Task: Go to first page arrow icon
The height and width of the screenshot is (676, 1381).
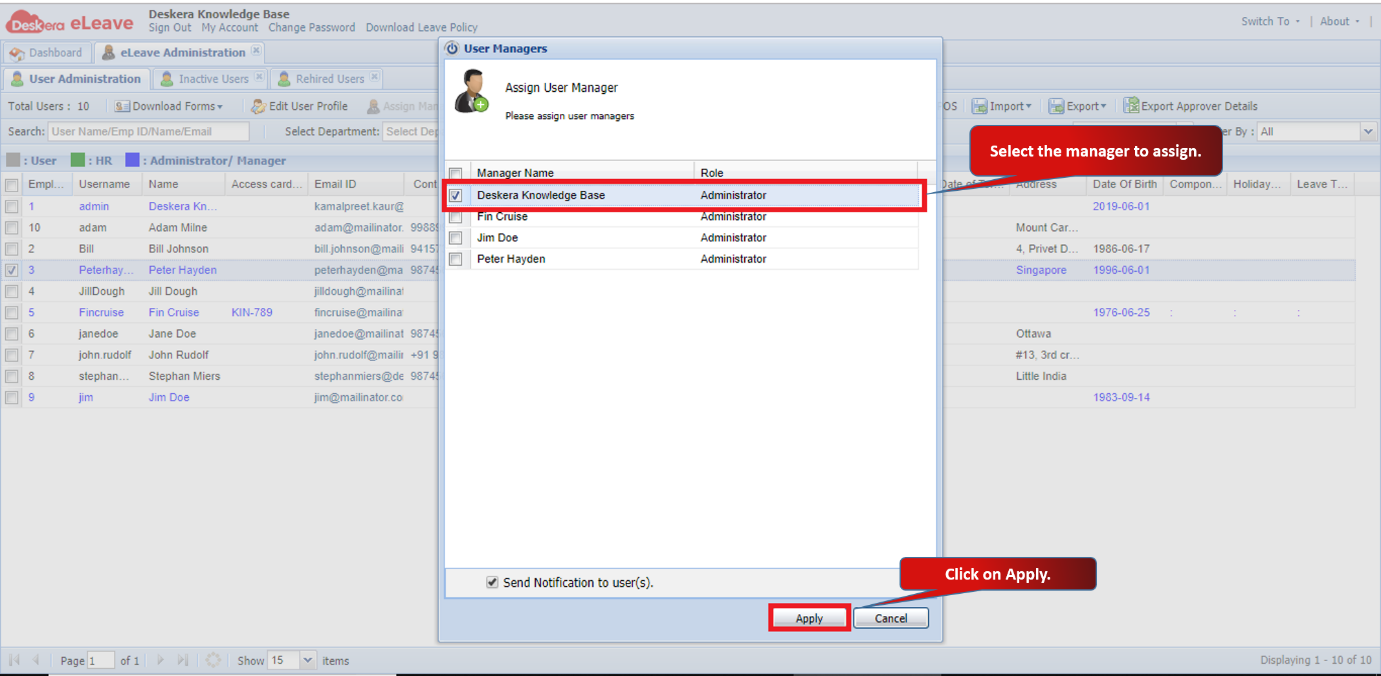Action: pyautogui.click(x=14, y=660)
